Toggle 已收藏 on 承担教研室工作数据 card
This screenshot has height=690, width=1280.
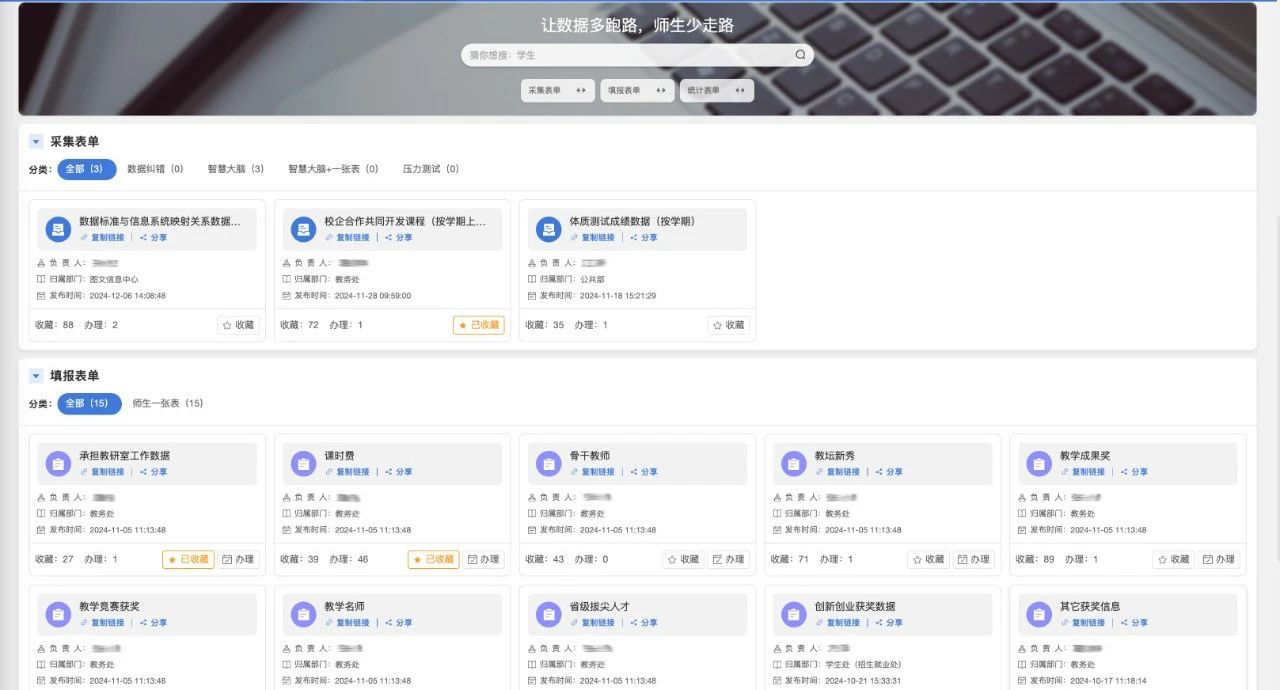[x=188, y=560]
